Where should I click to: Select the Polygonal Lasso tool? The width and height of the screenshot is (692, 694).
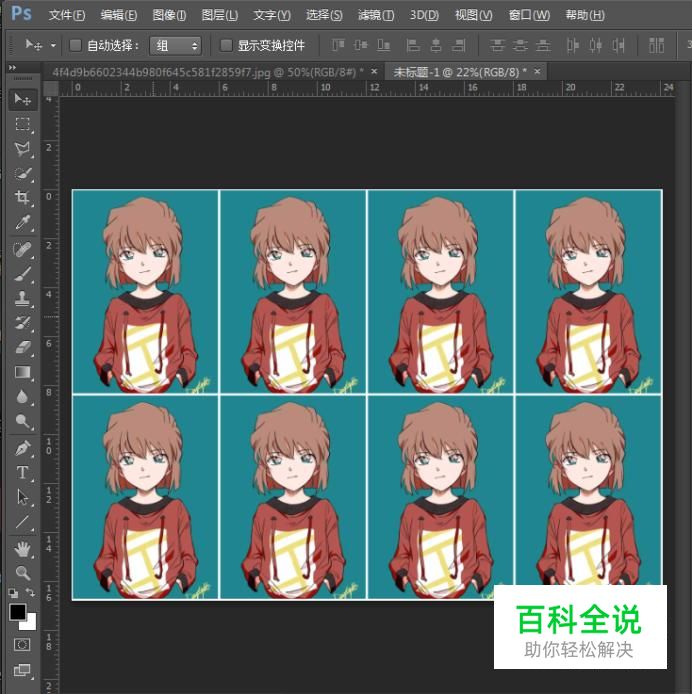tap(22, 149)
